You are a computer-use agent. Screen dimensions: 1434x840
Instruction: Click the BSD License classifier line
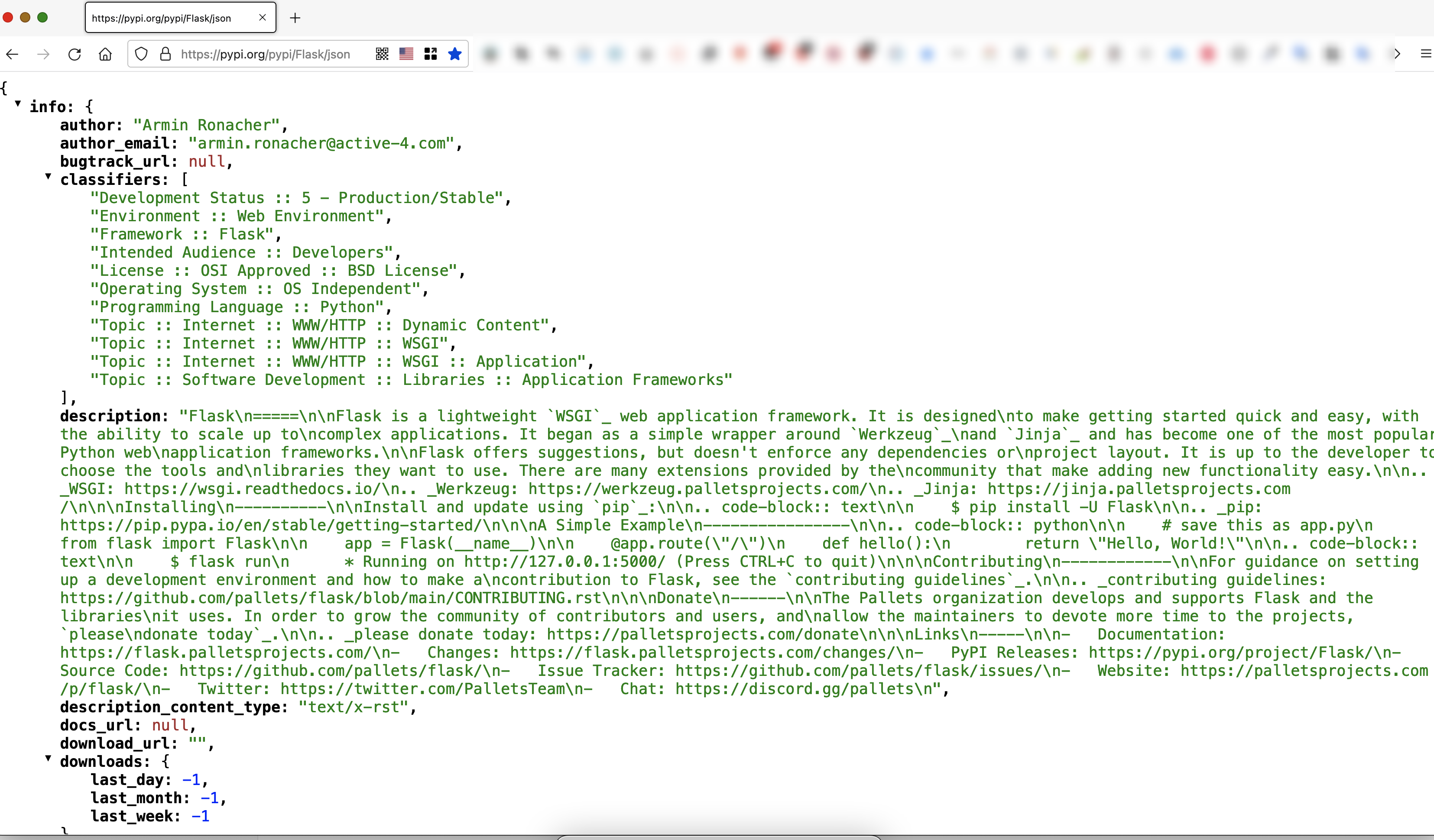coord(274,271)
